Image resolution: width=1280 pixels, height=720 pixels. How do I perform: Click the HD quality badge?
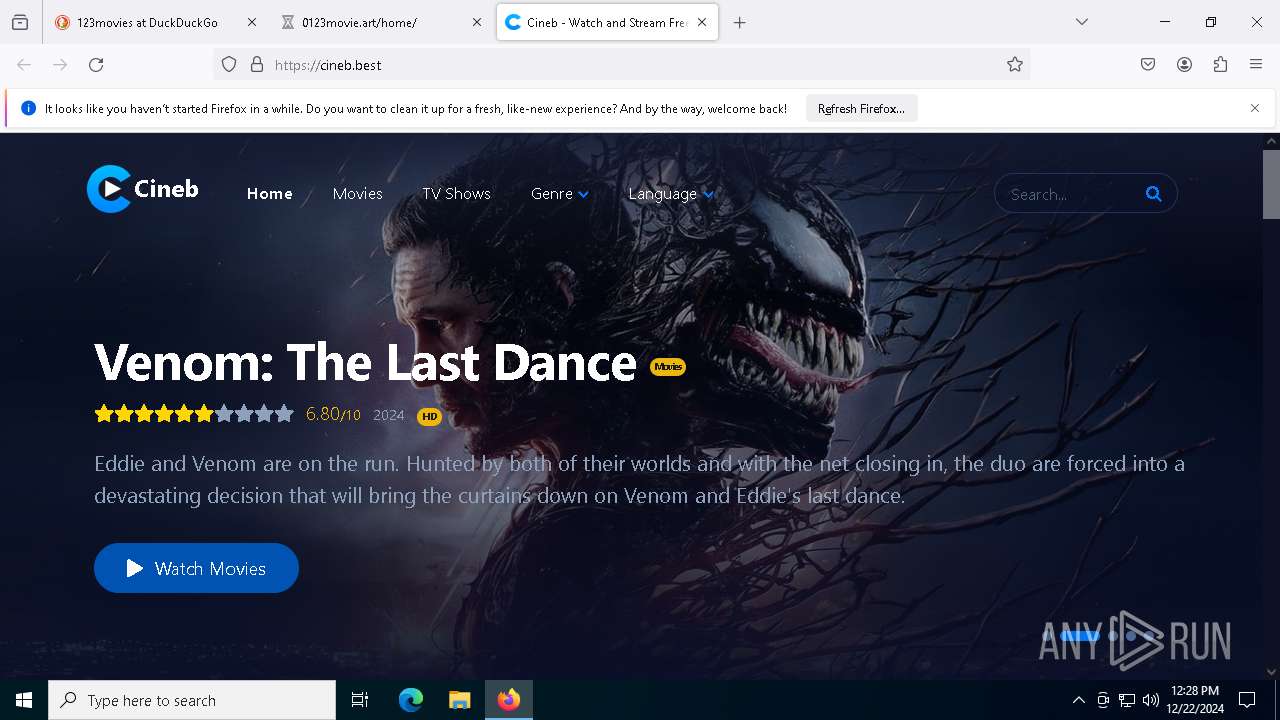pos(429,416)
